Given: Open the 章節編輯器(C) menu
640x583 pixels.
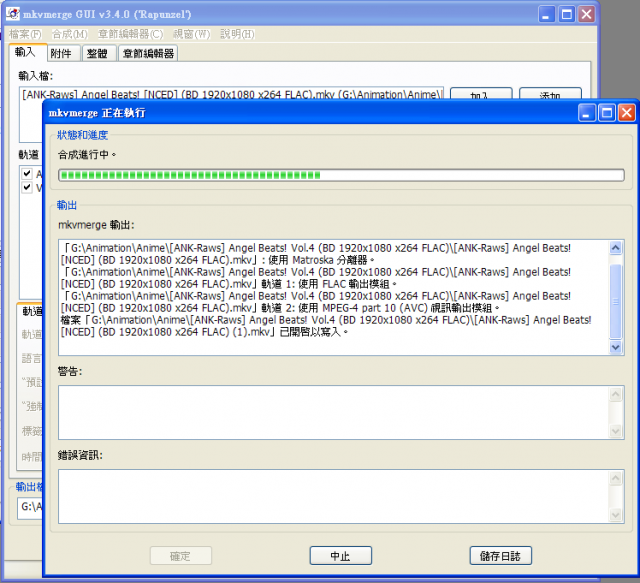Looking at the screenshot, I should click(x=130, y=34).
